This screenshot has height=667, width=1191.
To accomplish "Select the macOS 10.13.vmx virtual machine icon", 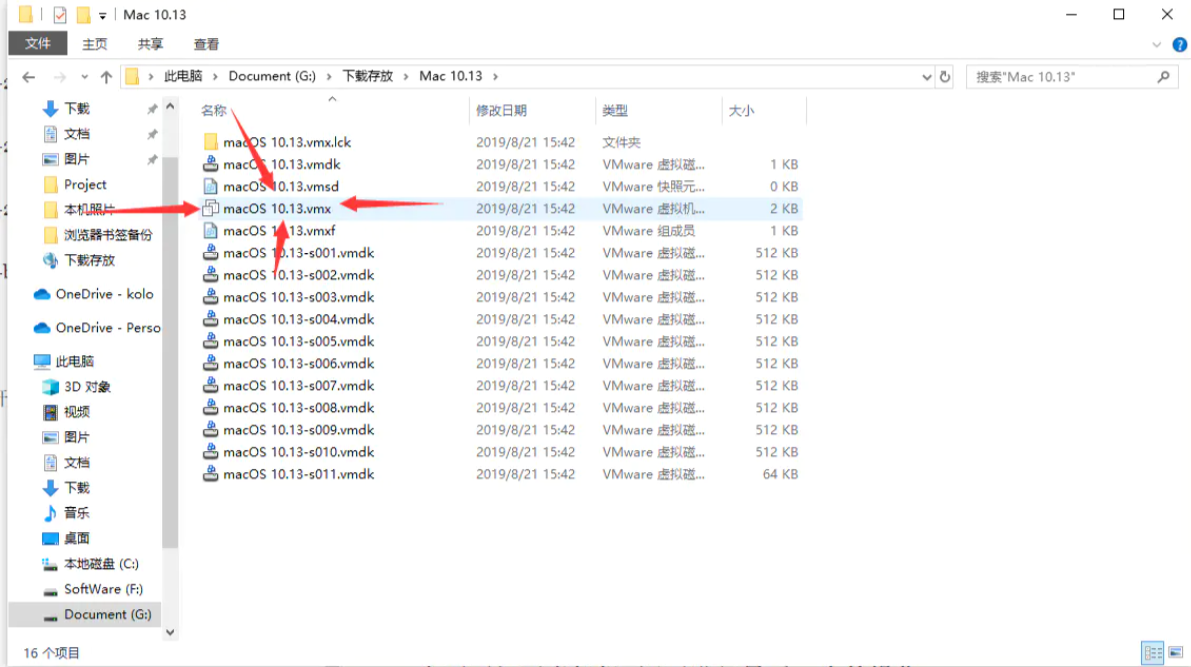I will coord(210,208).
